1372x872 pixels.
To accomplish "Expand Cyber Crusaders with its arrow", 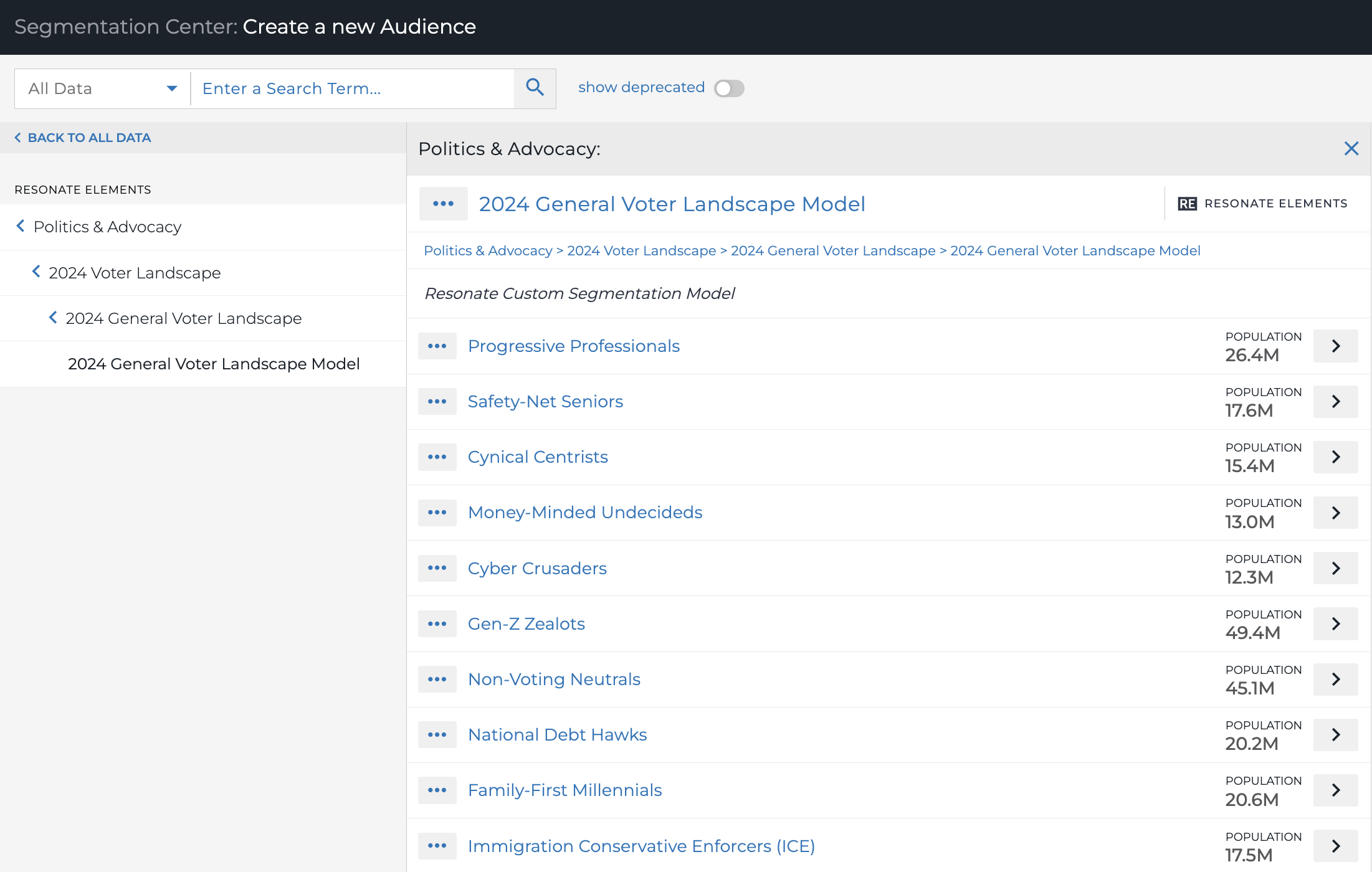I will point(1335,568).
